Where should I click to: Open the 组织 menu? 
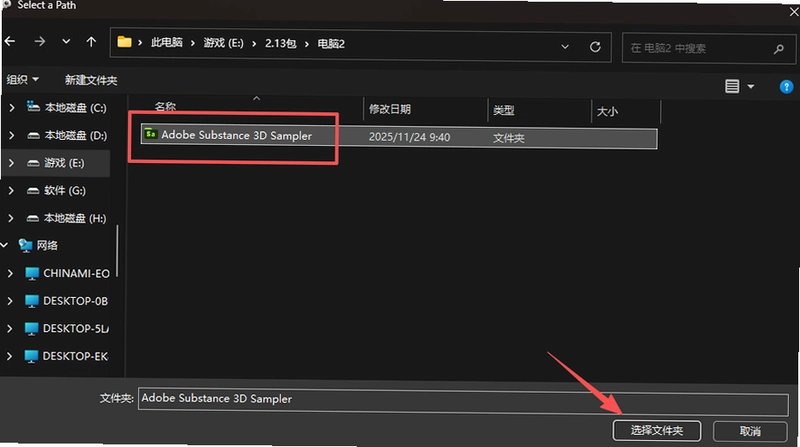(22, 80)
